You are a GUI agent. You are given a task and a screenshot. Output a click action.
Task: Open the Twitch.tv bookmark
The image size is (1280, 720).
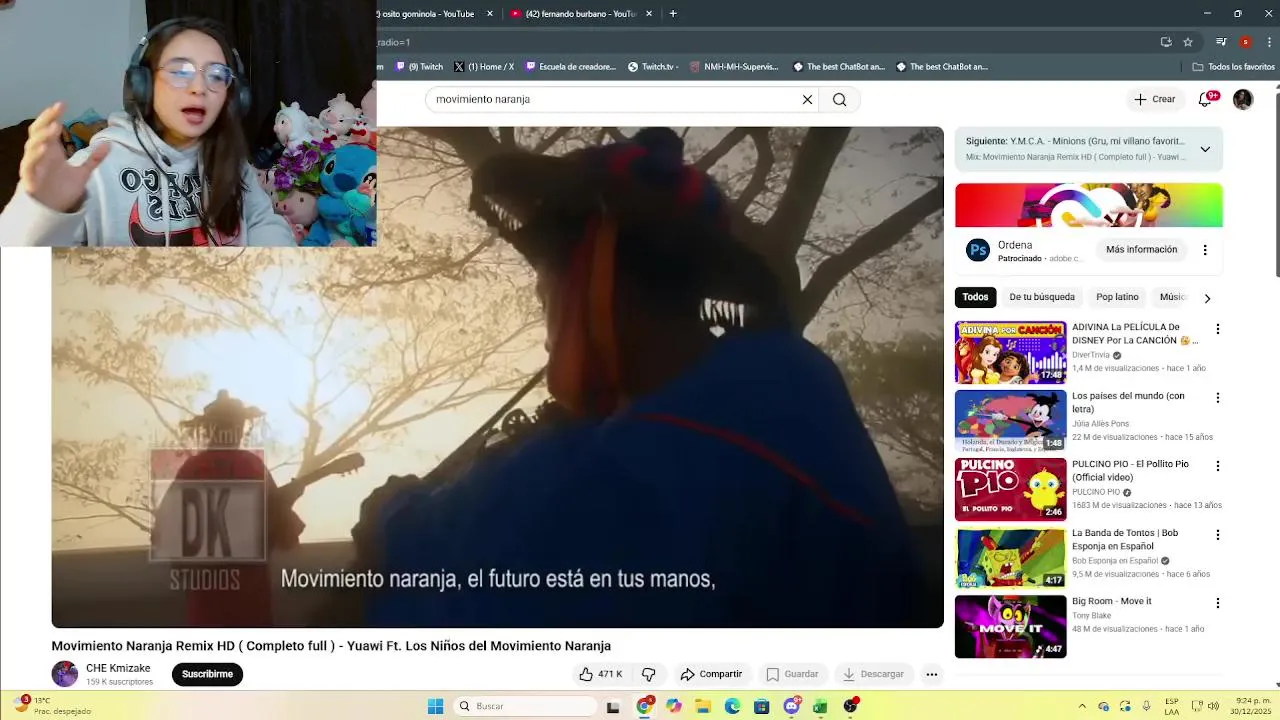(653, 67)
